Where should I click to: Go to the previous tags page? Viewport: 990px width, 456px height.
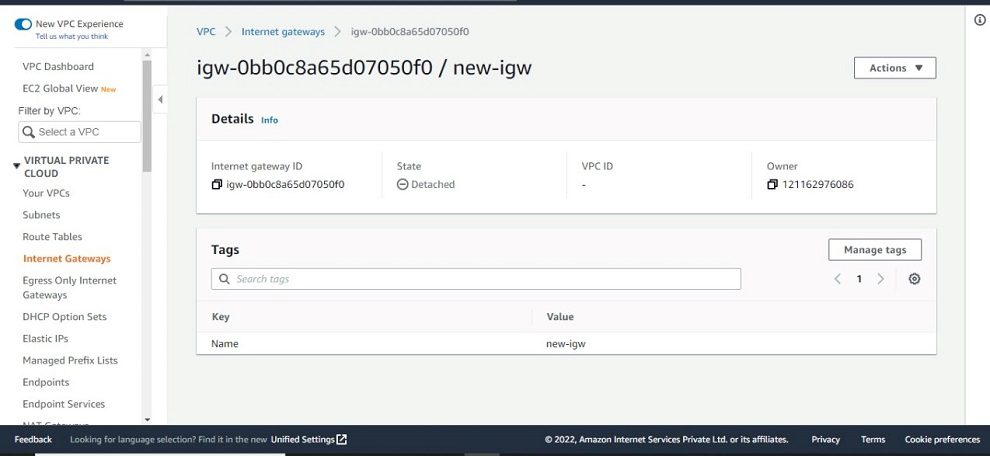[838, 279]
